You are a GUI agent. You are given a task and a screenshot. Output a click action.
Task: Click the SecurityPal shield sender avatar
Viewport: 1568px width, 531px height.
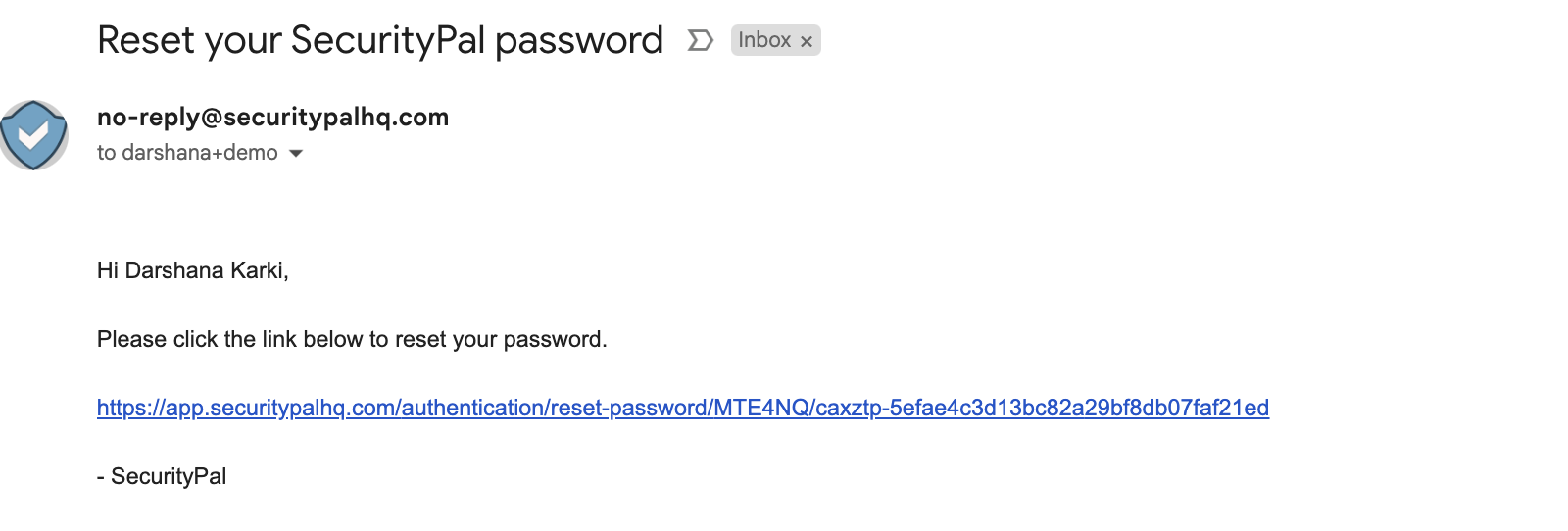[x=34, y=135]
